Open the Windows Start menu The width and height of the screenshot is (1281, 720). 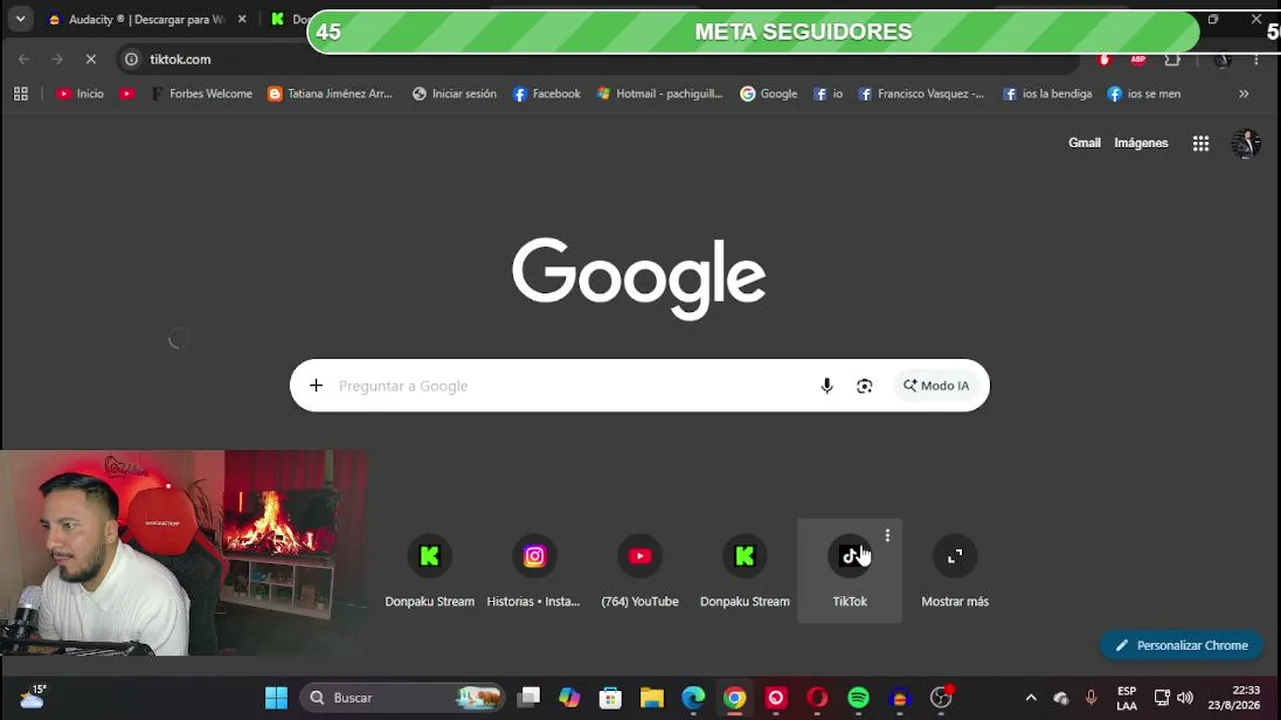click(x=276, y=698)
